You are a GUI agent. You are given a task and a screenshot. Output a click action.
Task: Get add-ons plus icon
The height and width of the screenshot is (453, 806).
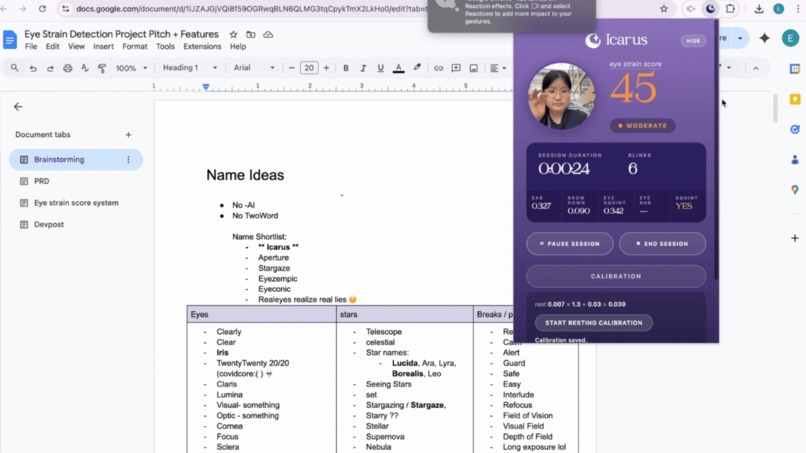(795, 238)
